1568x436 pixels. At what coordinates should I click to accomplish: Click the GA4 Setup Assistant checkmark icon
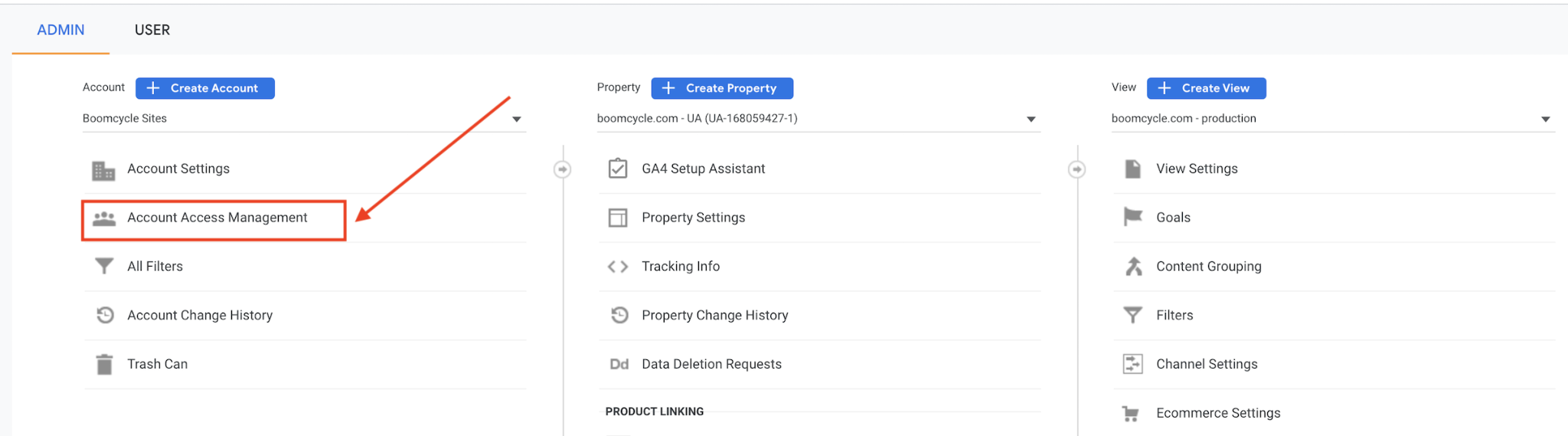click(x=618, y=169)
